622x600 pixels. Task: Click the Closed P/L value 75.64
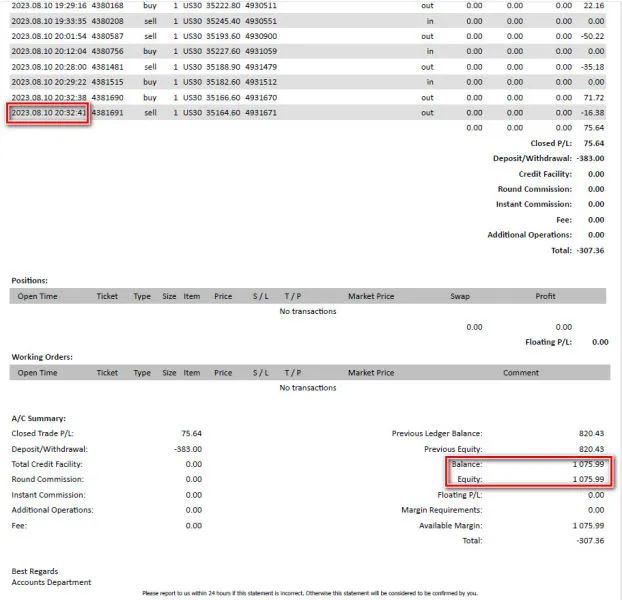pos(594,143)
